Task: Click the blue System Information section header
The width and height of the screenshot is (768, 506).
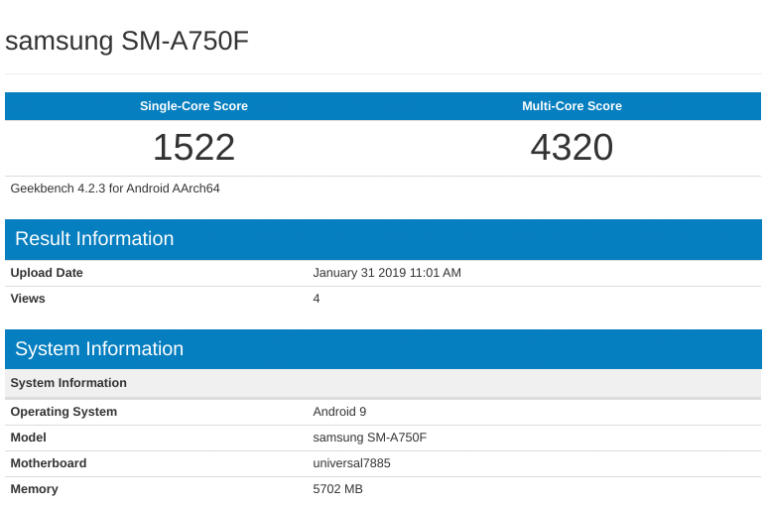Action: [x=99, y=349]
